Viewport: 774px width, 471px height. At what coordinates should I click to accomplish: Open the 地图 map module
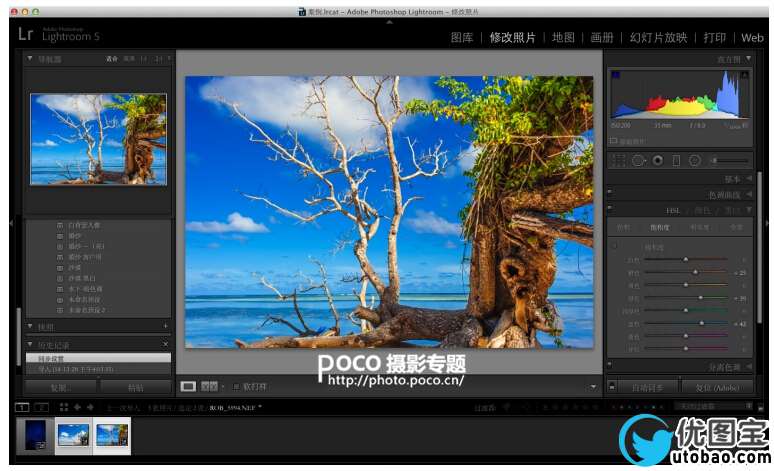point(563,38)
